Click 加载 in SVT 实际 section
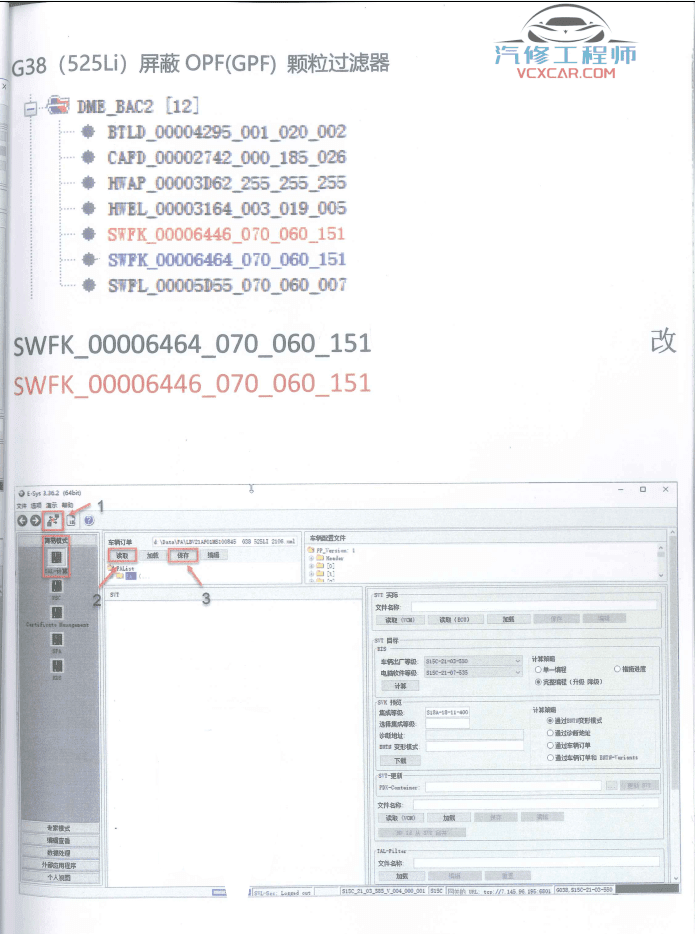The height and width of the screenshot is (934, 695). point(508,619)
